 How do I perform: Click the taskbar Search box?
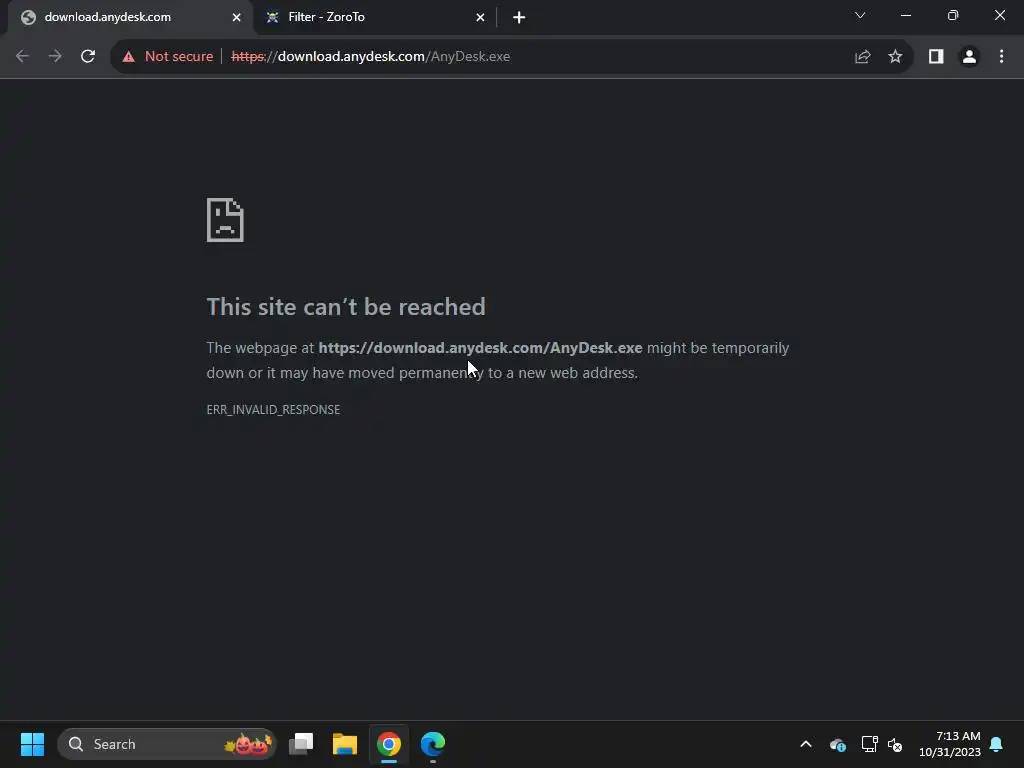(167, 744)
